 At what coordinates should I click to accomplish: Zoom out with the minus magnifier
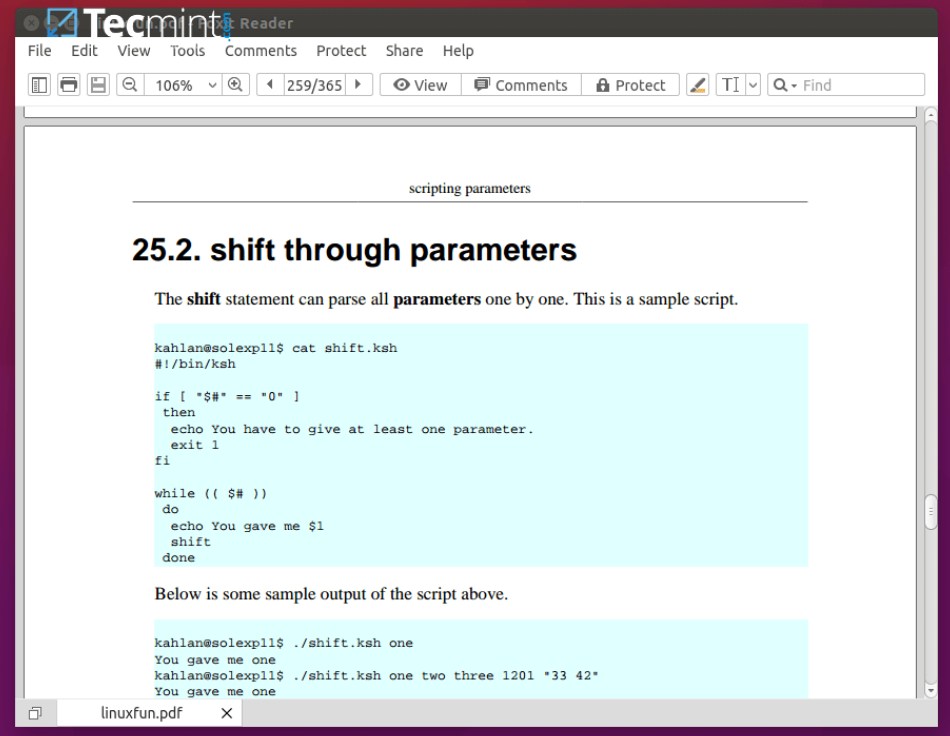[x=130, y=85]
